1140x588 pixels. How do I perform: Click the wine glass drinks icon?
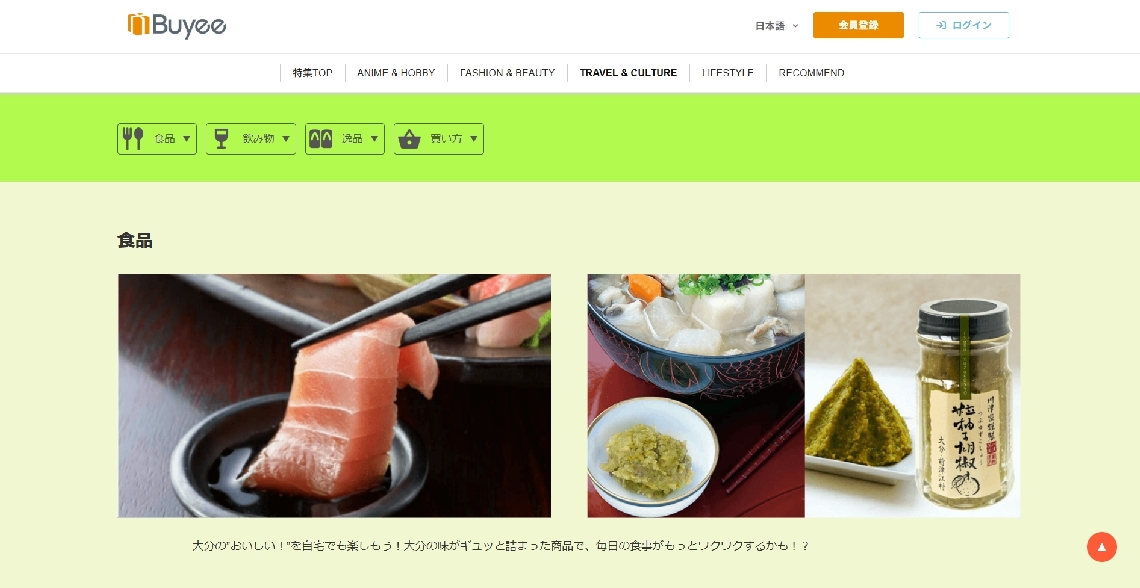222,139
